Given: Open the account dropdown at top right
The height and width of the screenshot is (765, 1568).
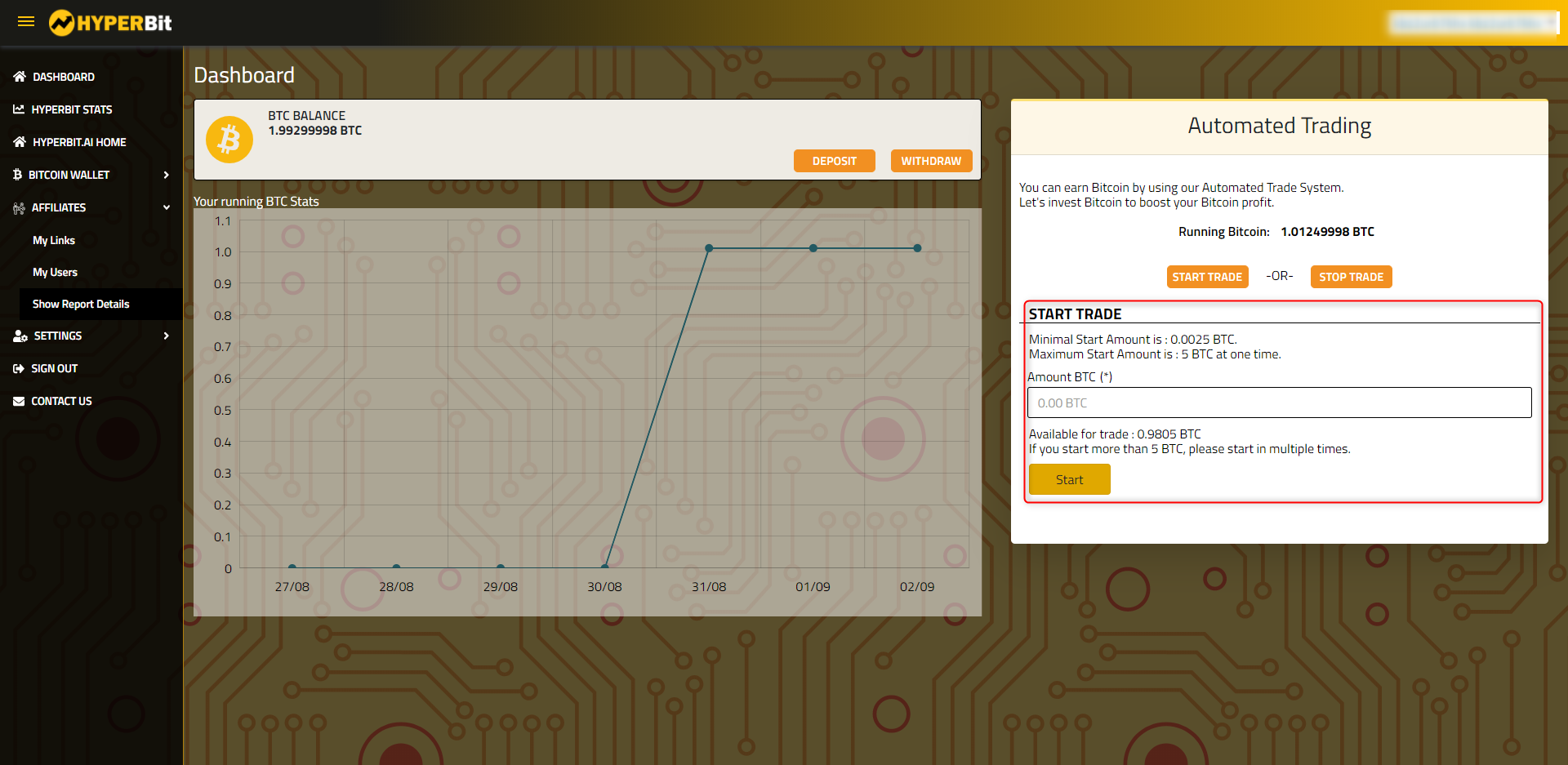Looking at the screenshot, I should (x=1473, y=23).
